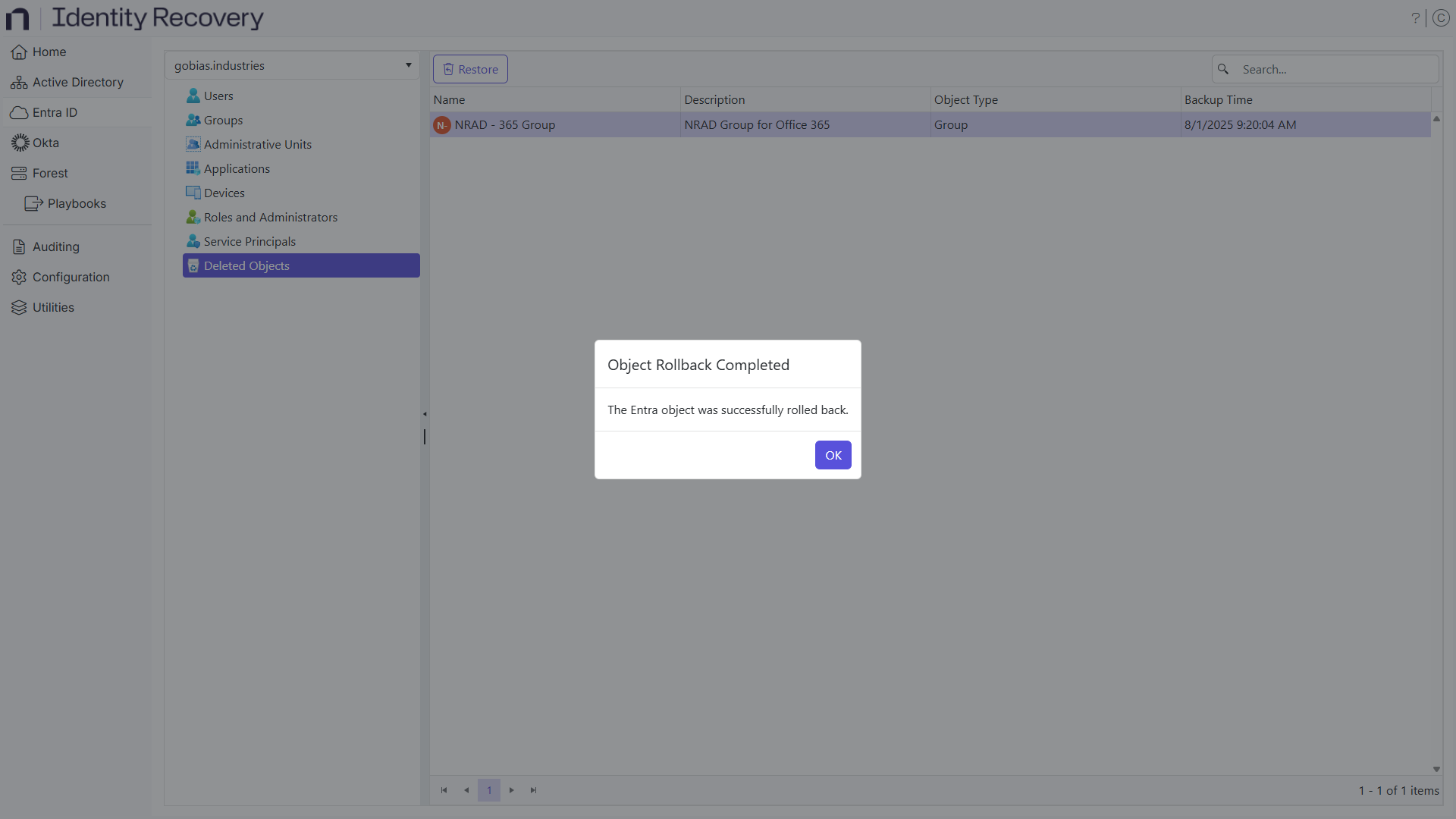Select page 1 in the pager
The height and width of the screenshot is (819, 1456).
tap(489, 790)
